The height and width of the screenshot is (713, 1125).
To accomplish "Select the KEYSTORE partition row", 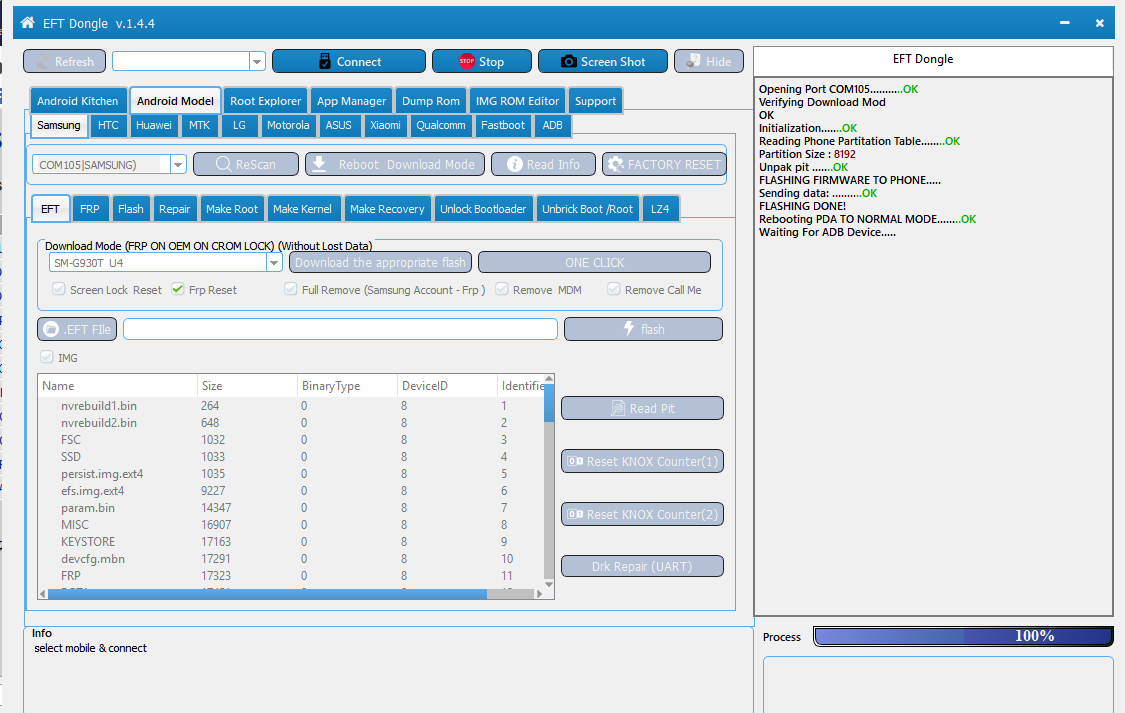I will coord(291,542).
